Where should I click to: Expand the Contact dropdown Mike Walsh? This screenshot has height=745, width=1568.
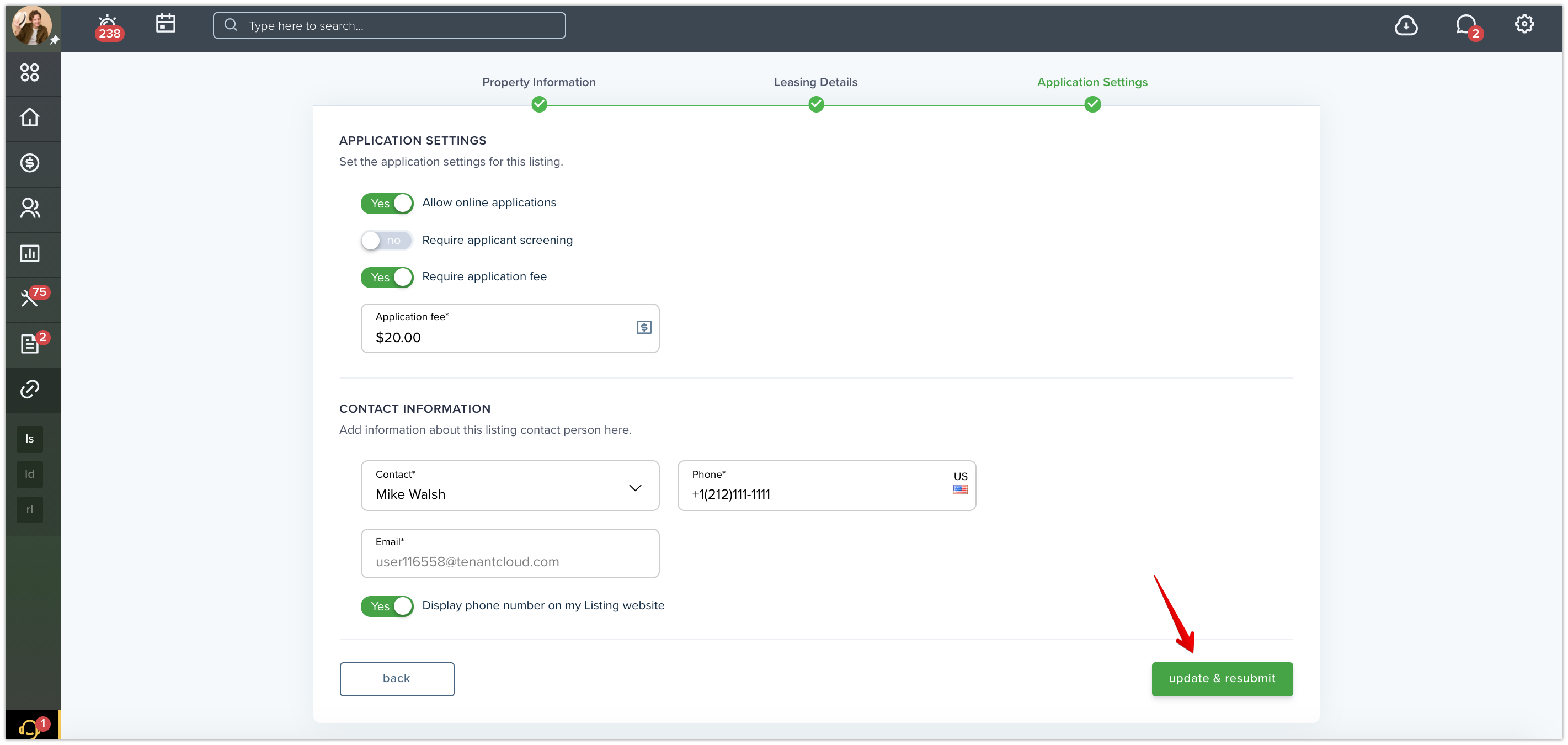(510, 486)
